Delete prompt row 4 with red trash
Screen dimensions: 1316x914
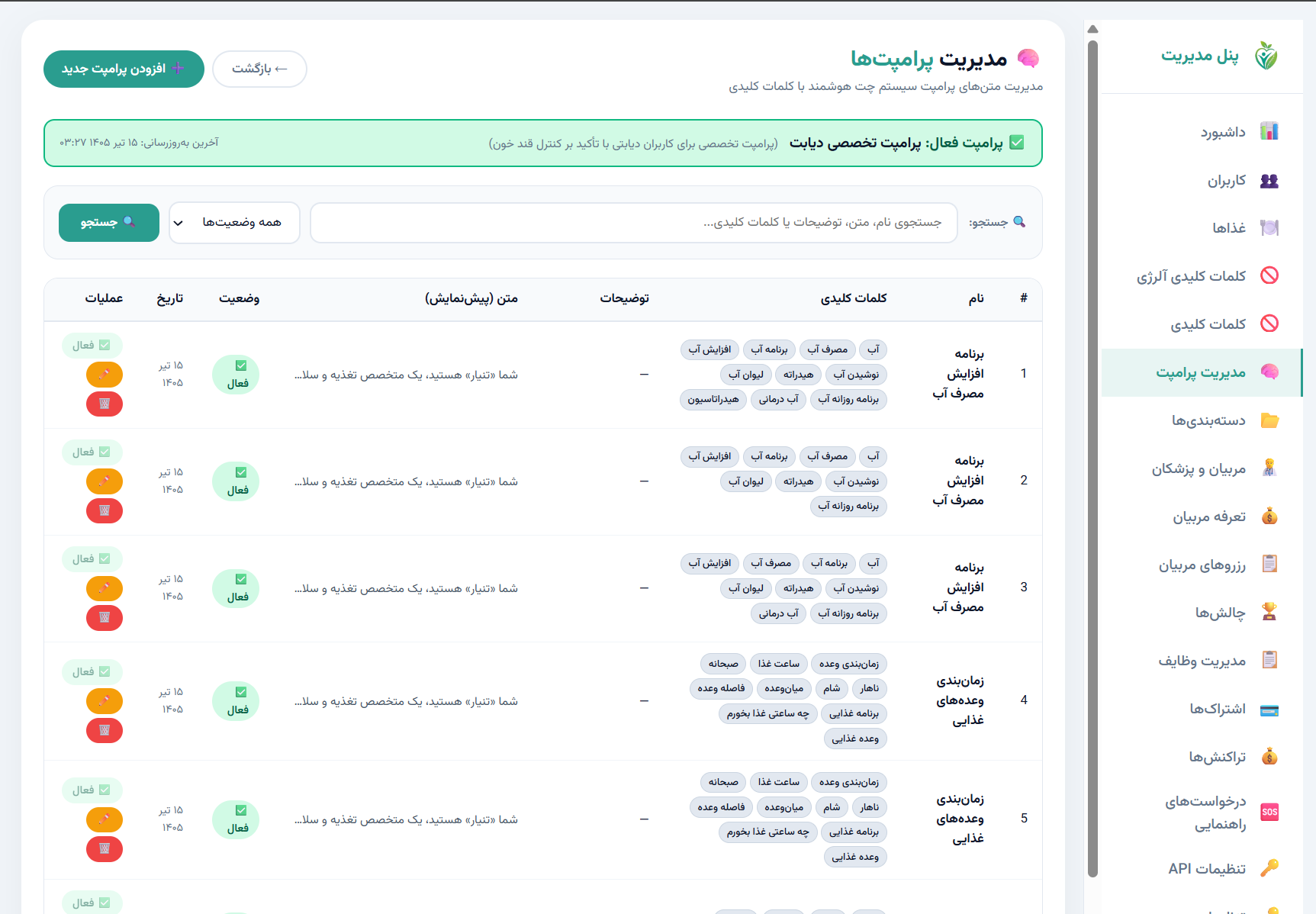click(105, 730)
